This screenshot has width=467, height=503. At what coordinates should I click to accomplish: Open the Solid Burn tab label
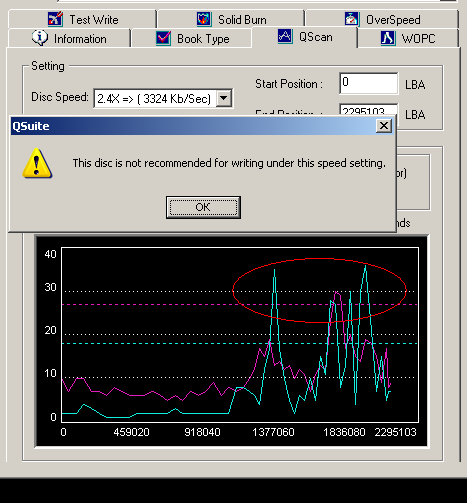pos(242,20)
